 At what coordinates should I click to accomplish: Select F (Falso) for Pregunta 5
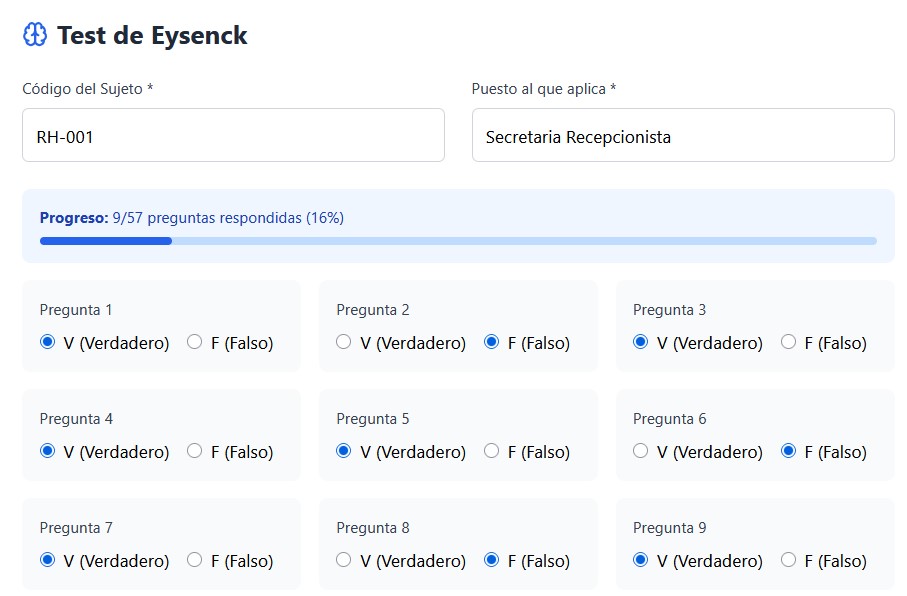pos(491,451)
